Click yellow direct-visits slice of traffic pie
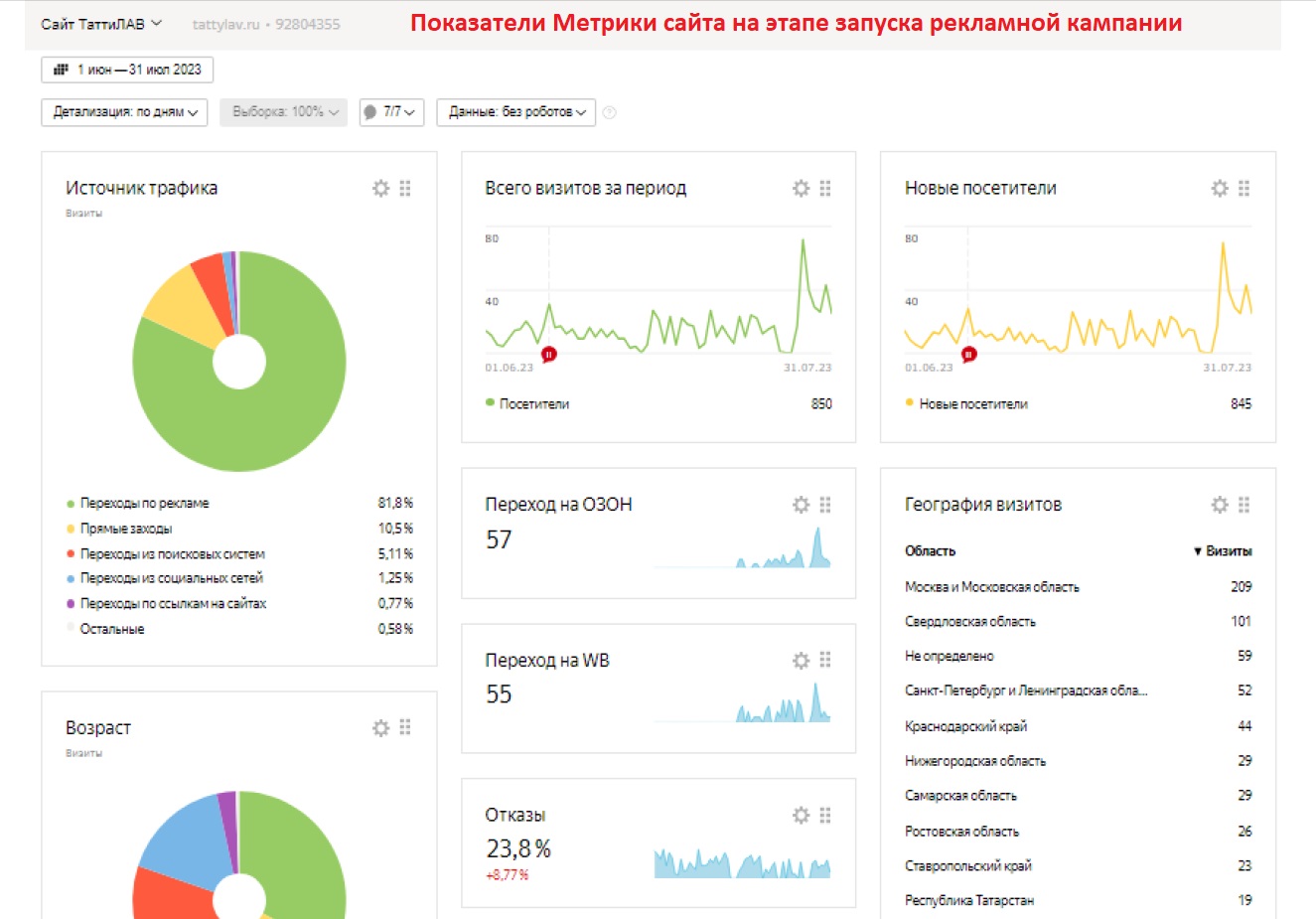Screen dimensions: 1316x919 click(x=181, y=308)
